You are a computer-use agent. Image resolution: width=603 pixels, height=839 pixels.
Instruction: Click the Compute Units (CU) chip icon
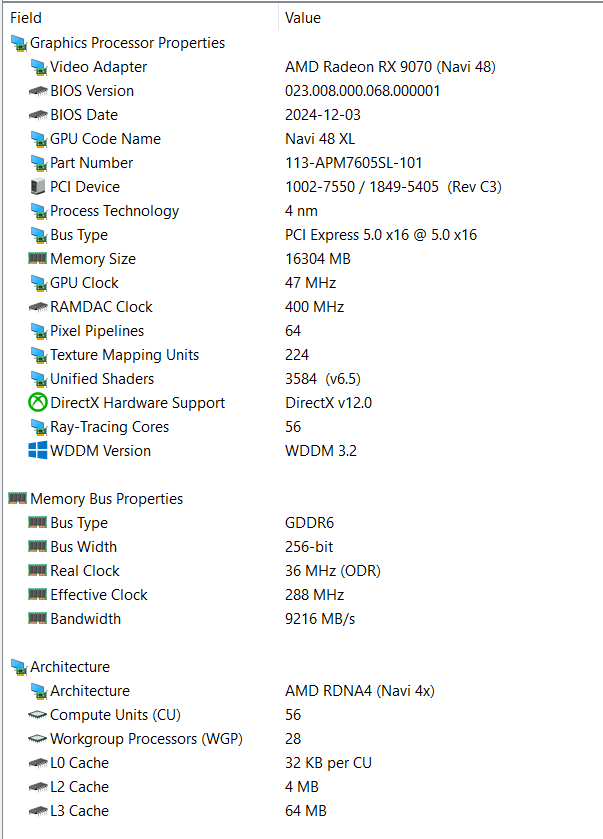click(x=38, y=715)
